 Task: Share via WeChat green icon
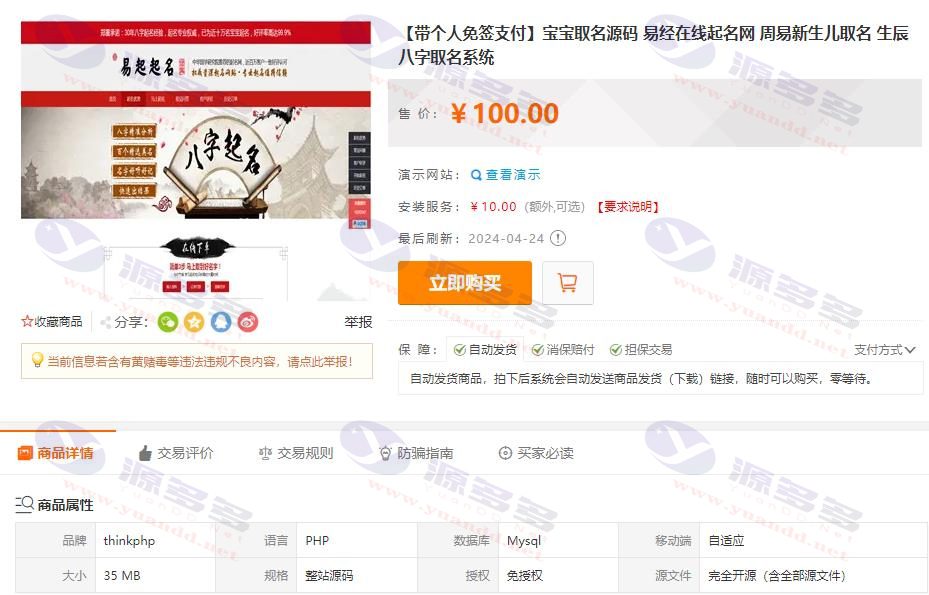click(168, 322)
